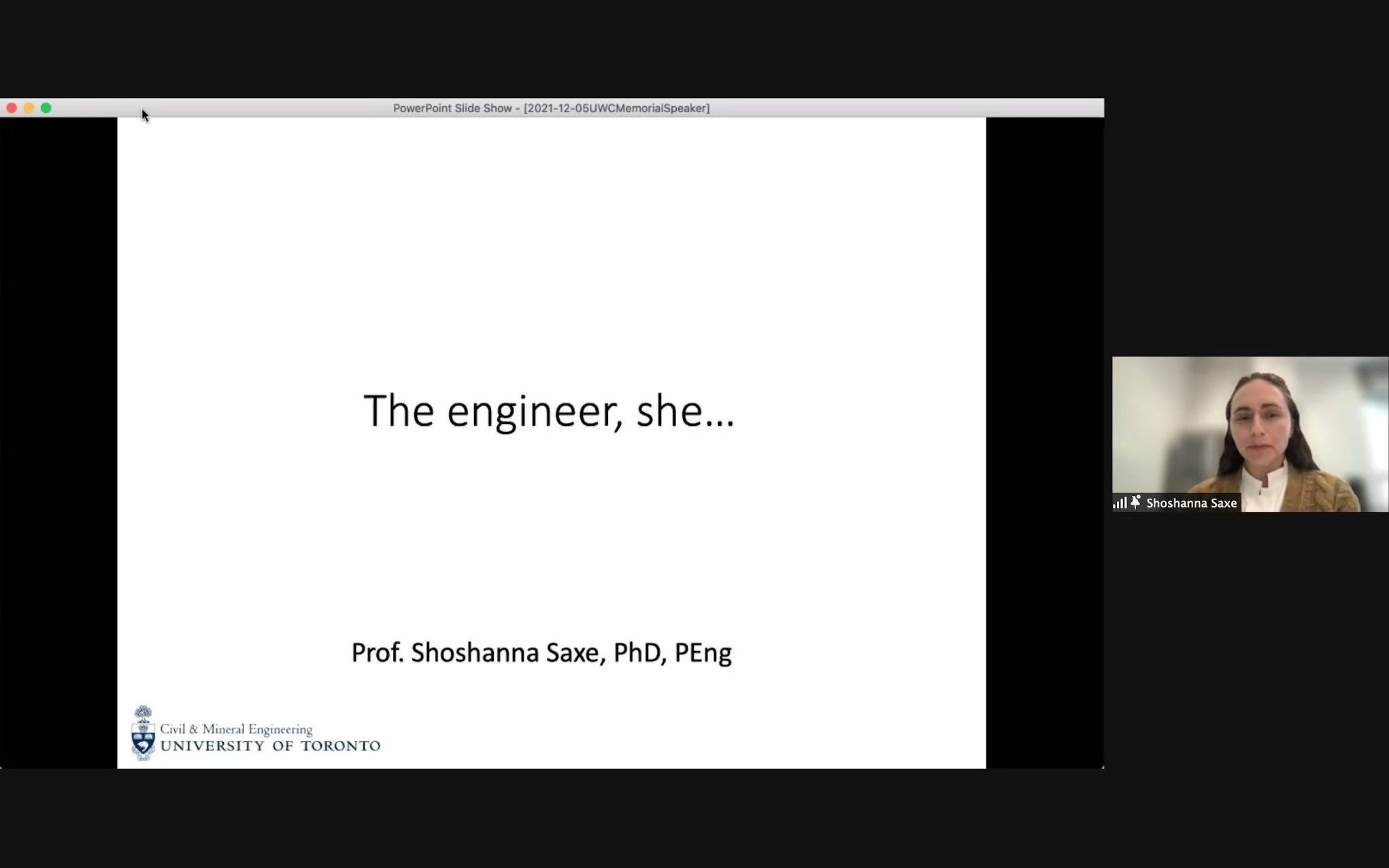Click 'Prof. Shoshanna Saxe, PhD, PEng' text
The height and width of the screenshot is (868, 1389).
[541, 652]
